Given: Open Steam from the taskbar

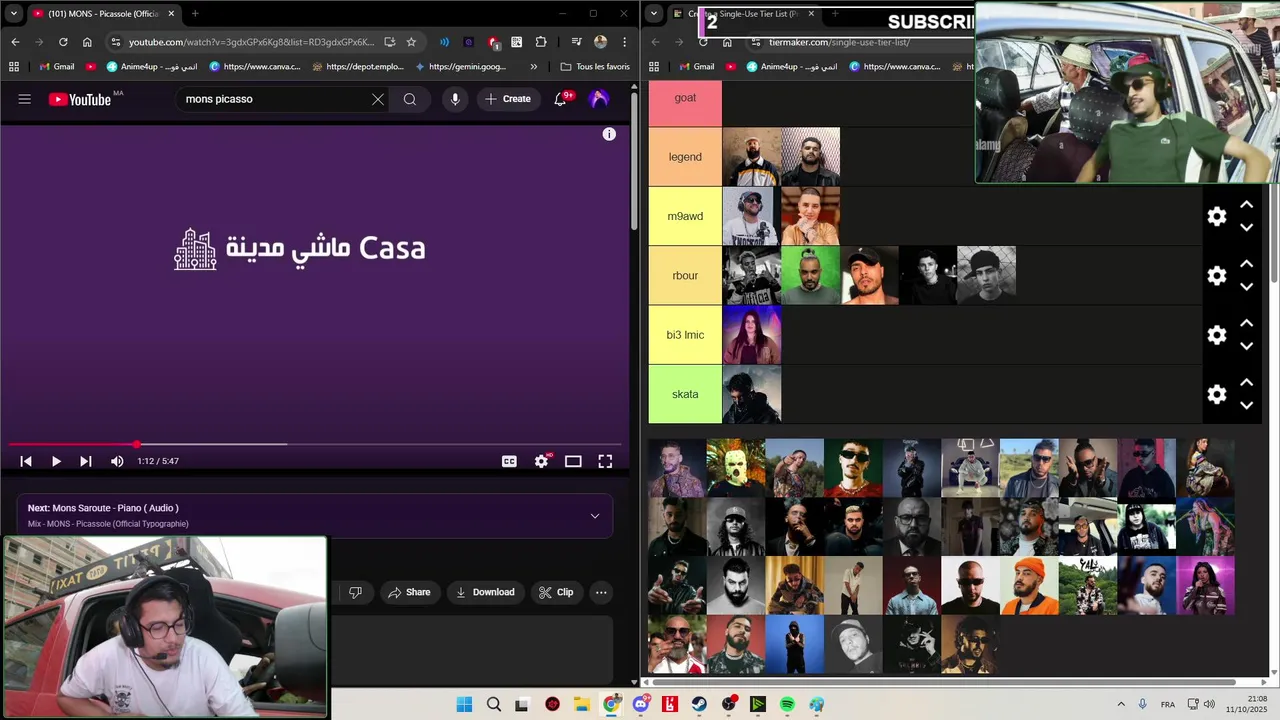Looking at the screenshot, I should [699, 704].
